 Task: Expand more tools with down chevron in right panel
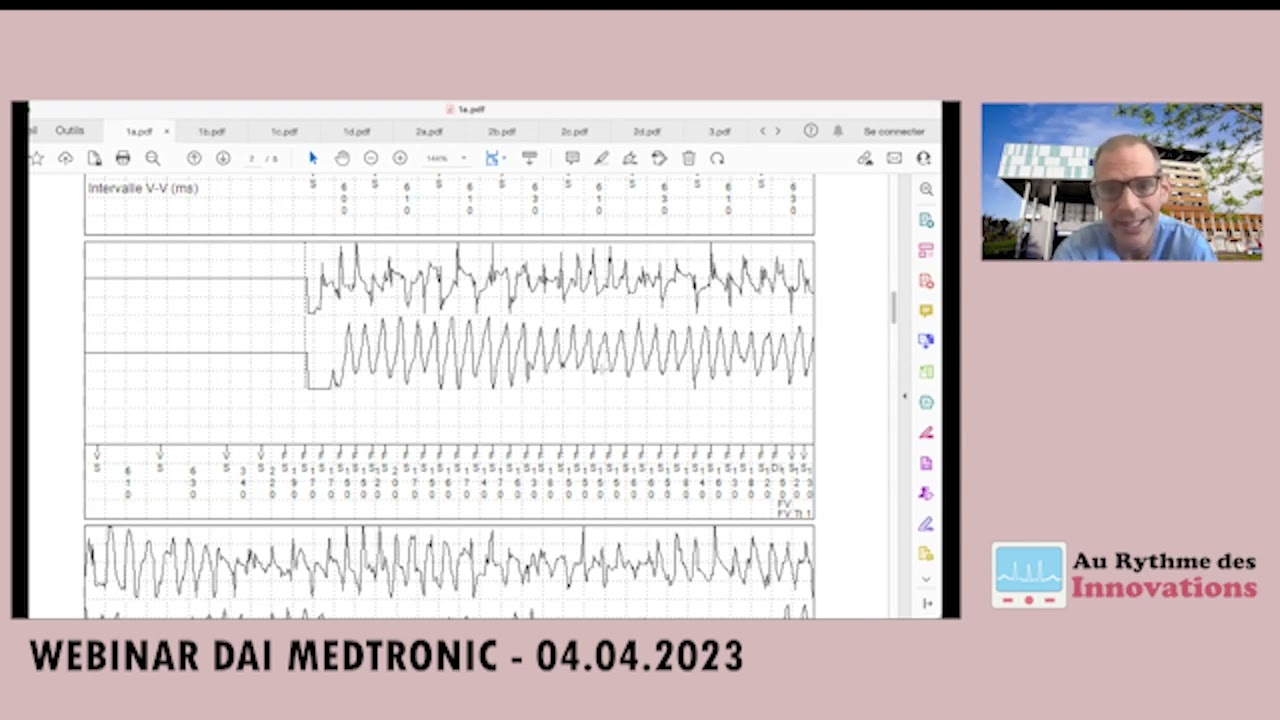click(x=926, y=579)
